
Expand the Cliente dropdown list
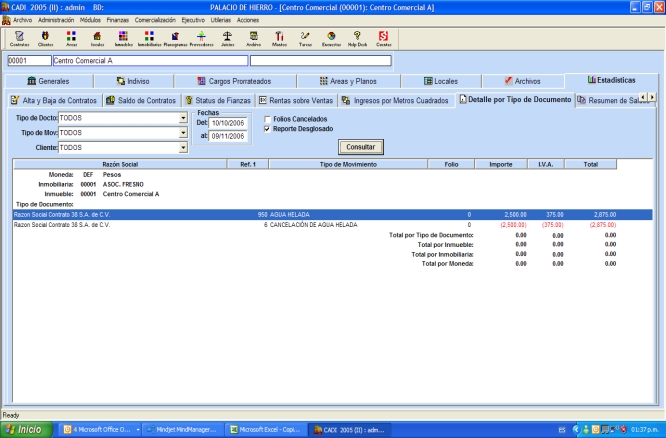click(x=183, y=147)
